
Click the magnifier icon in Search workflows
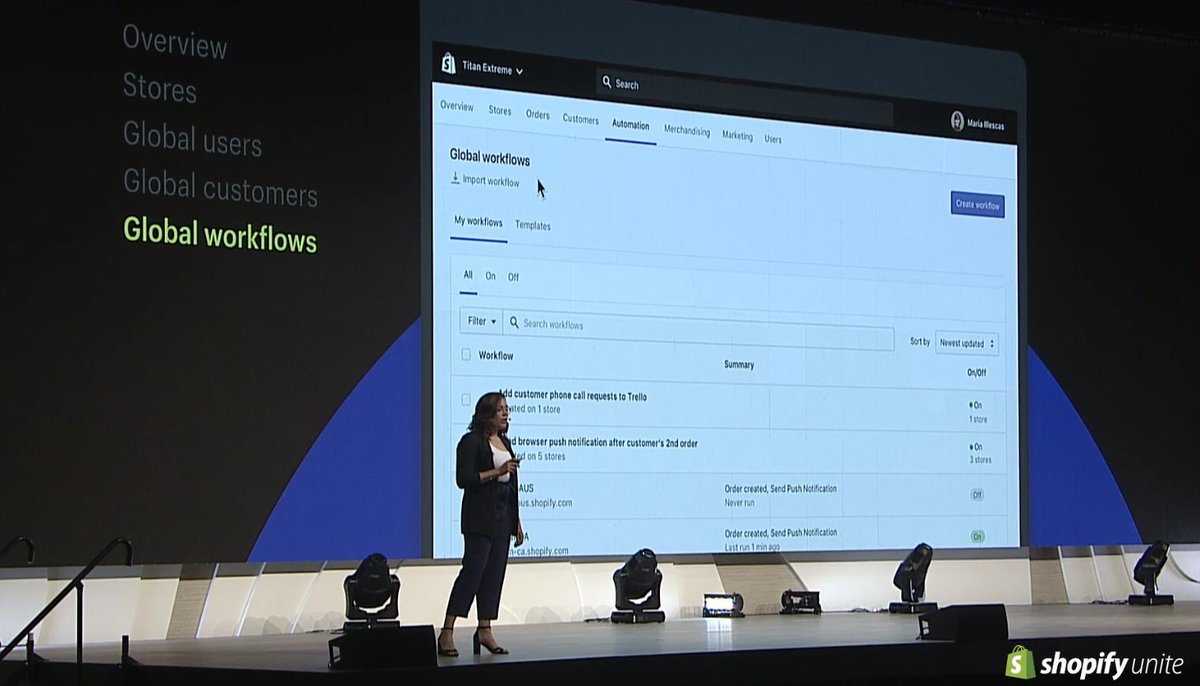[x=514, y=323]
